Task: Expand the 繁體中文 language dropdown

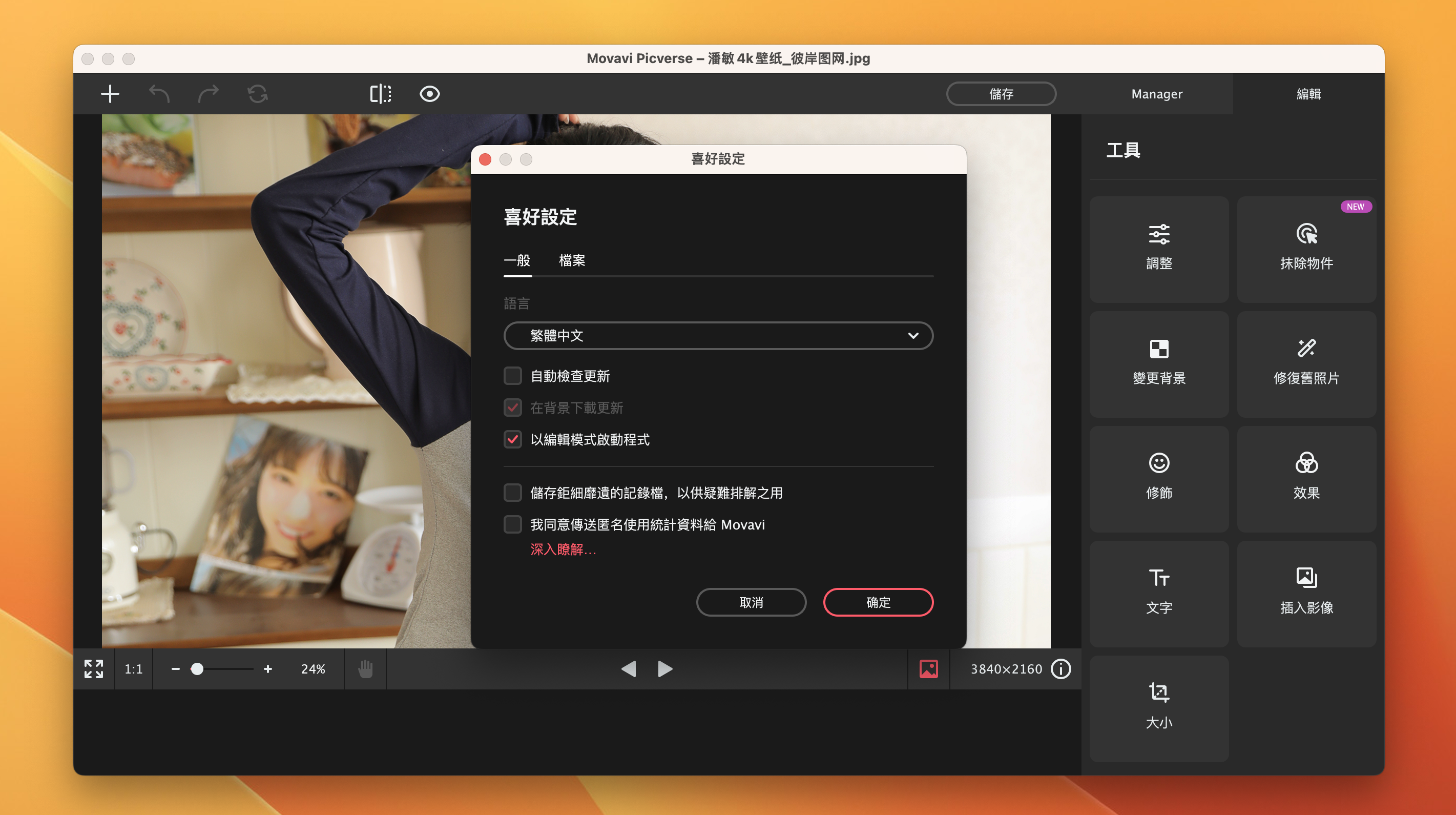Action: coord(718,335)
